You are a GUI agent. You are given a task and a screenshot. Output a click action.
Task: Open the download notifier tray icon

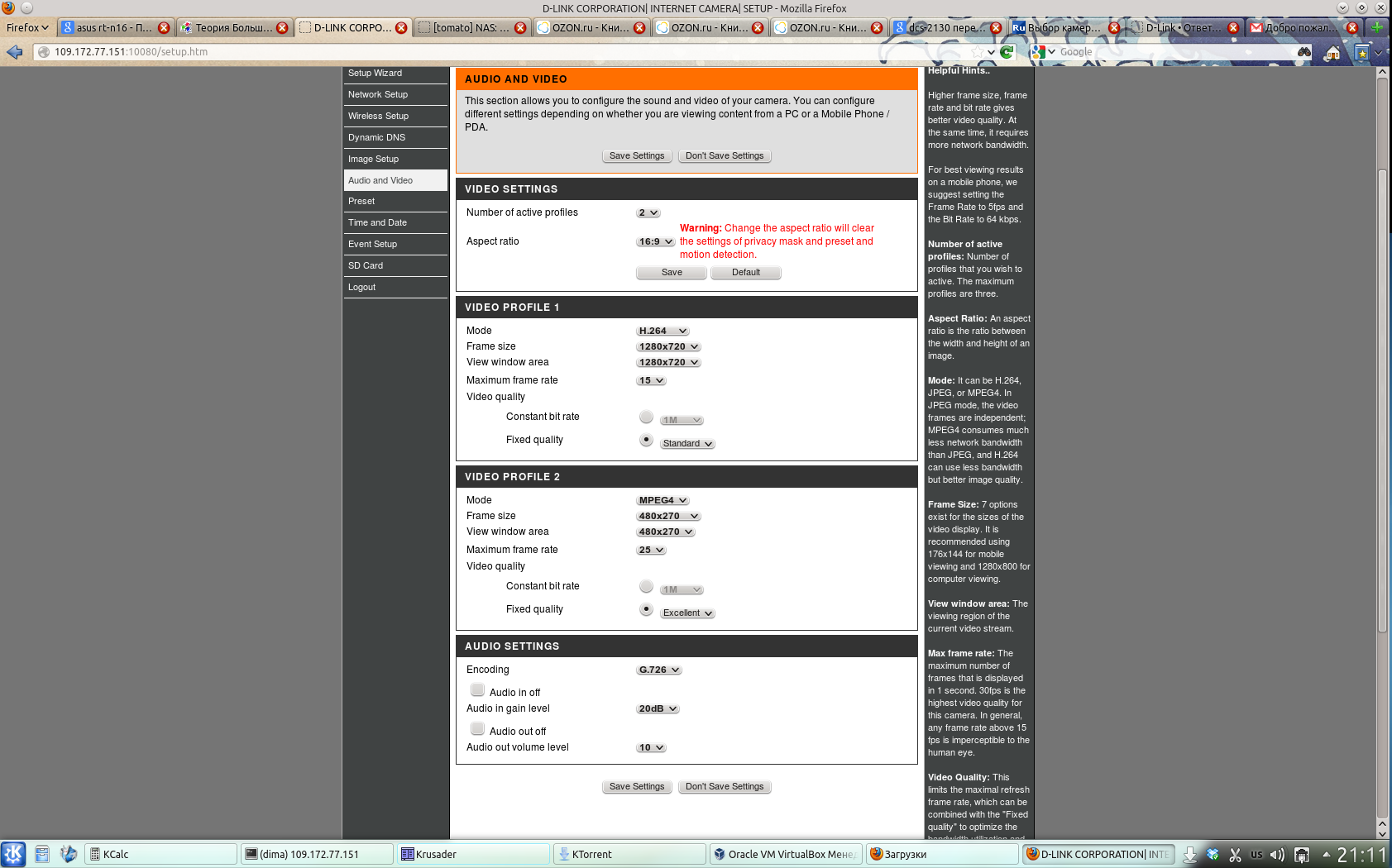click(x=1190, y=855)
